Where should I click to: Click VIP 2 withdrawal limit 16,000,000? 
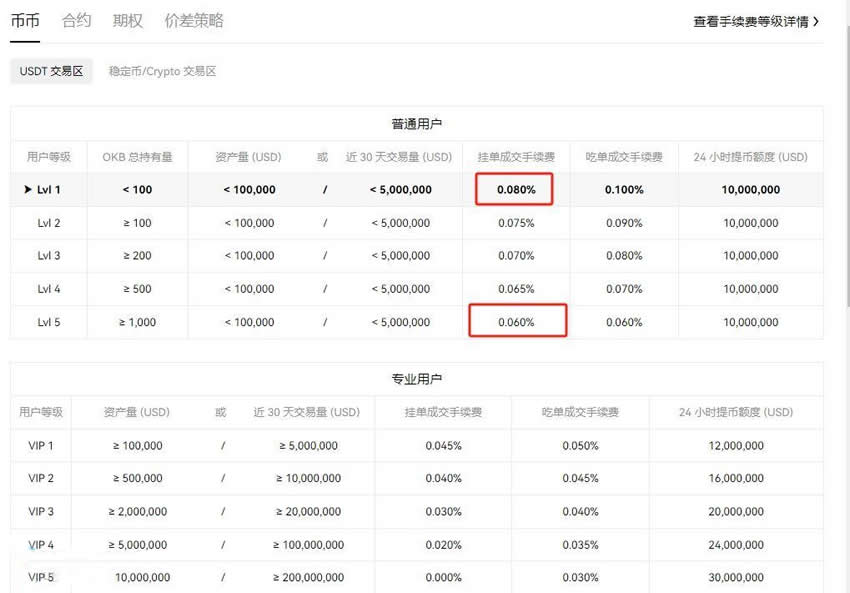click(x=735, y=479)
